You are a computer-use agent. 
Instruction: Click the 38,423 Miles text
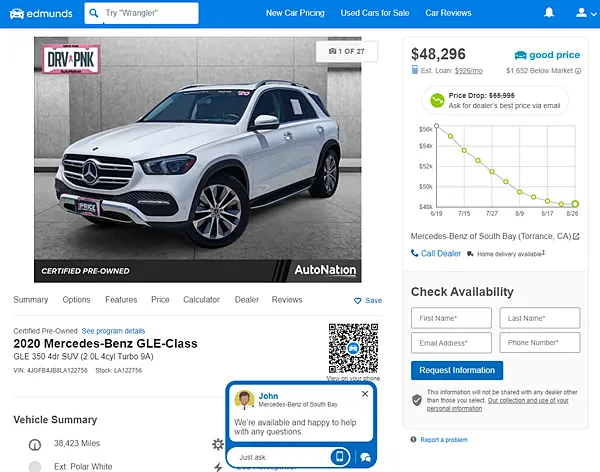[77, 443]
